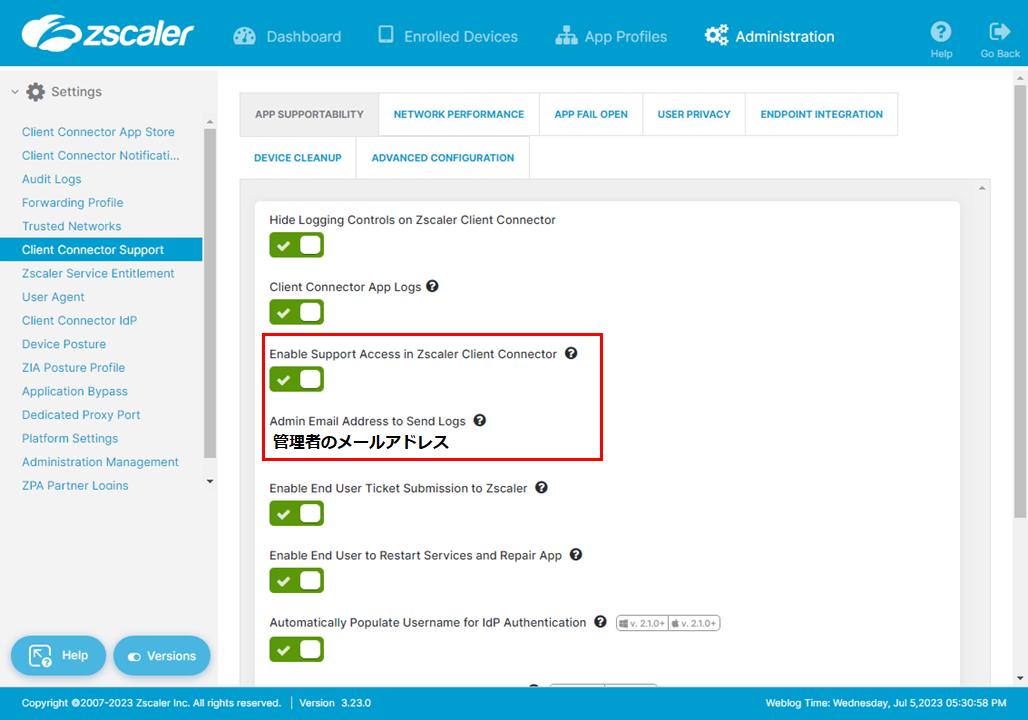This screenshot has width=1028, height=720.
Task: Open Device Posture
Action: [64, 344]
